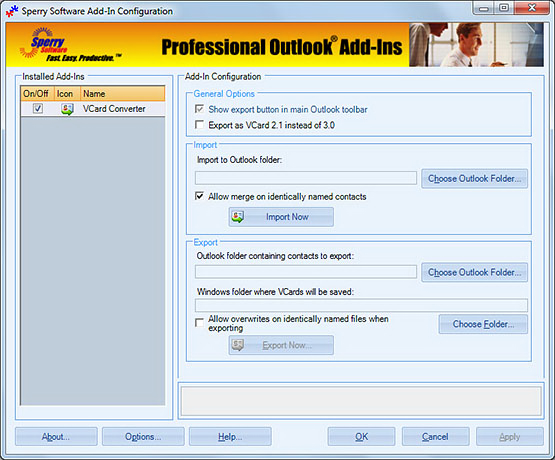Image resolution: width=555 pixels, height=460 pixels.
Task: Uncheck Allow merge on identically named contacts
Action: [199, 196]
